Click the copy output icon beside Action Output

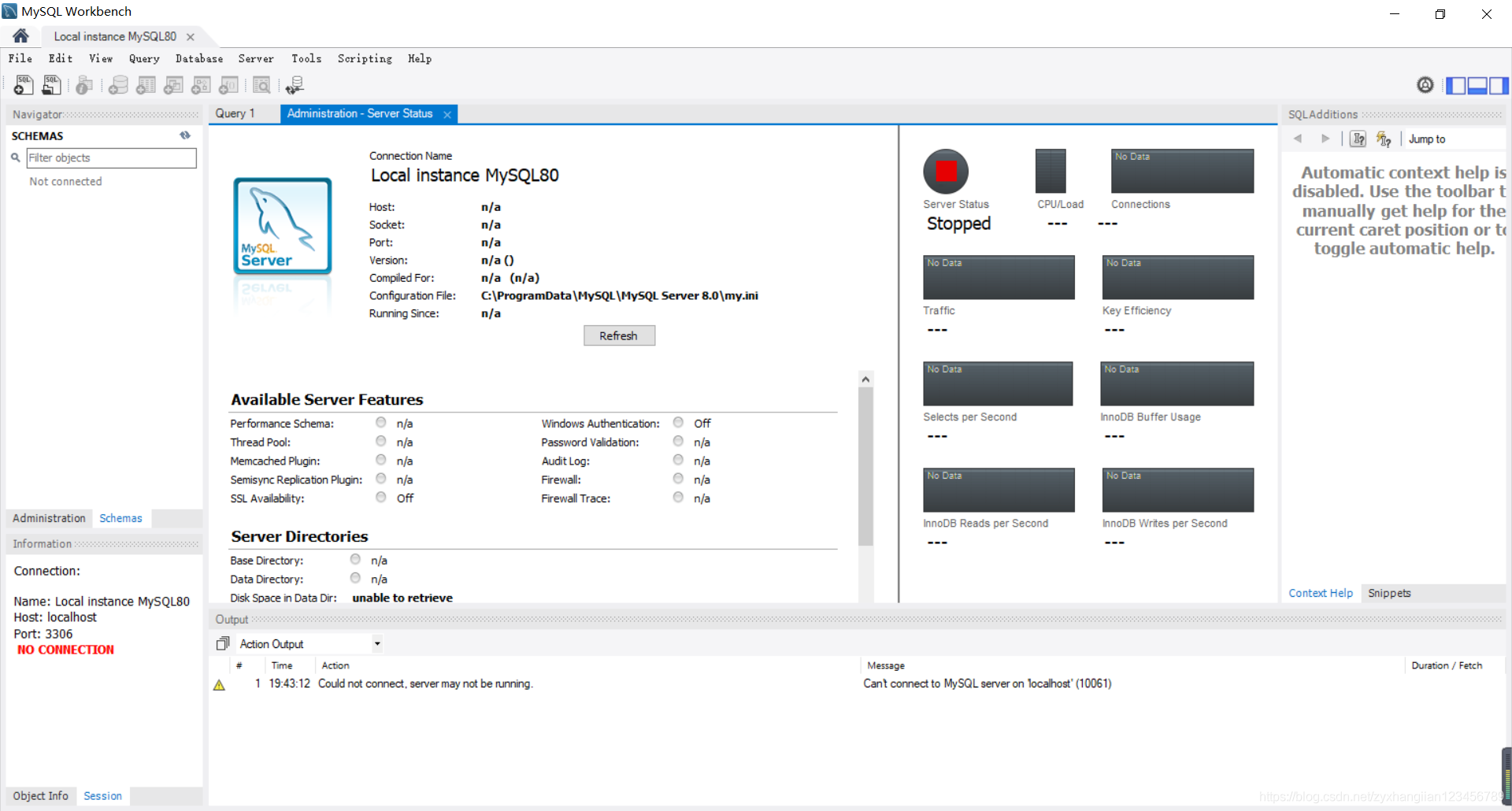[x=223, y=644]
